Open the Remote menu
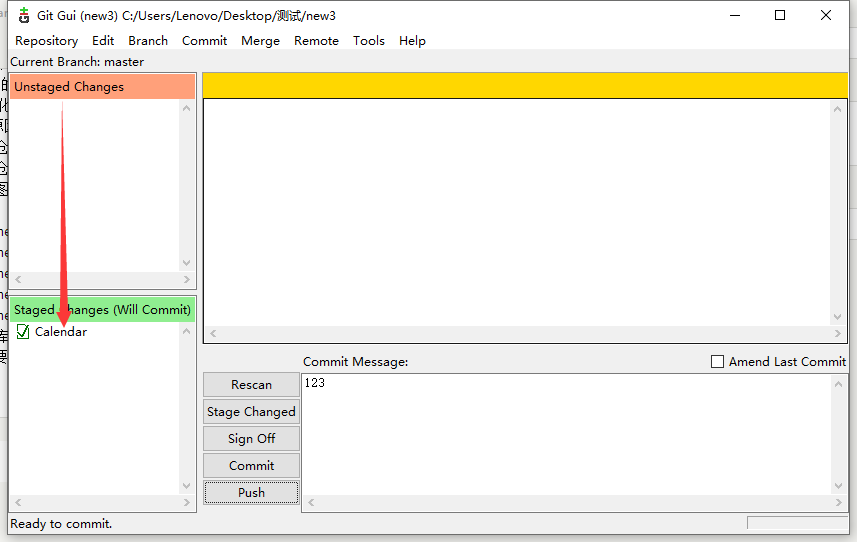 [316, 41]
